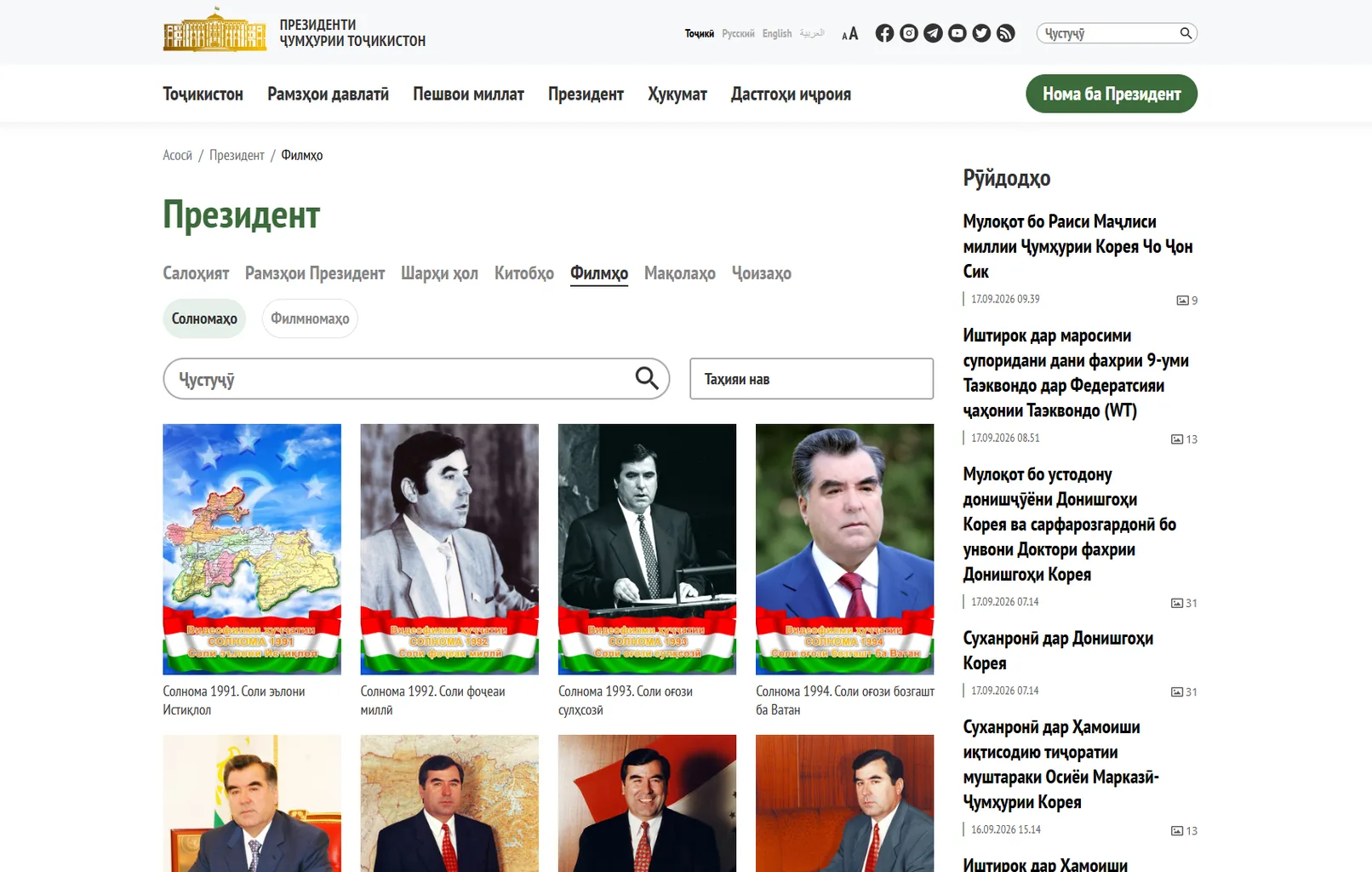Open the 'Ҳукумат' menu item
The height and width of the screenshot is (872, 1372).
pos(677,95)
